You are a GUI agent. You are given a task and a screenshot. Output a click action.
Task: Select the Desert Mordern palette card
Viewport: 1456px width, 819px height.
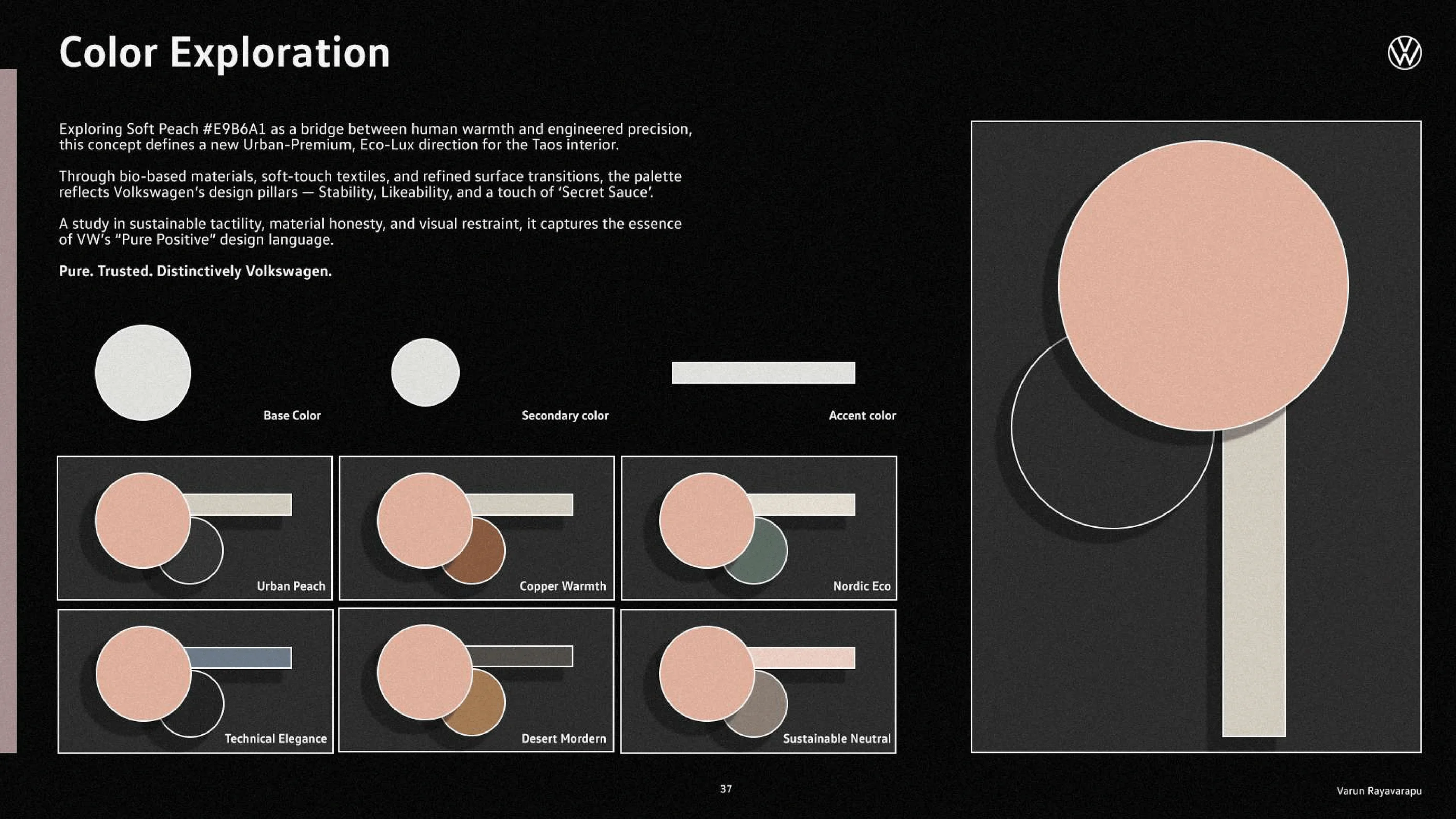point(476,681)
